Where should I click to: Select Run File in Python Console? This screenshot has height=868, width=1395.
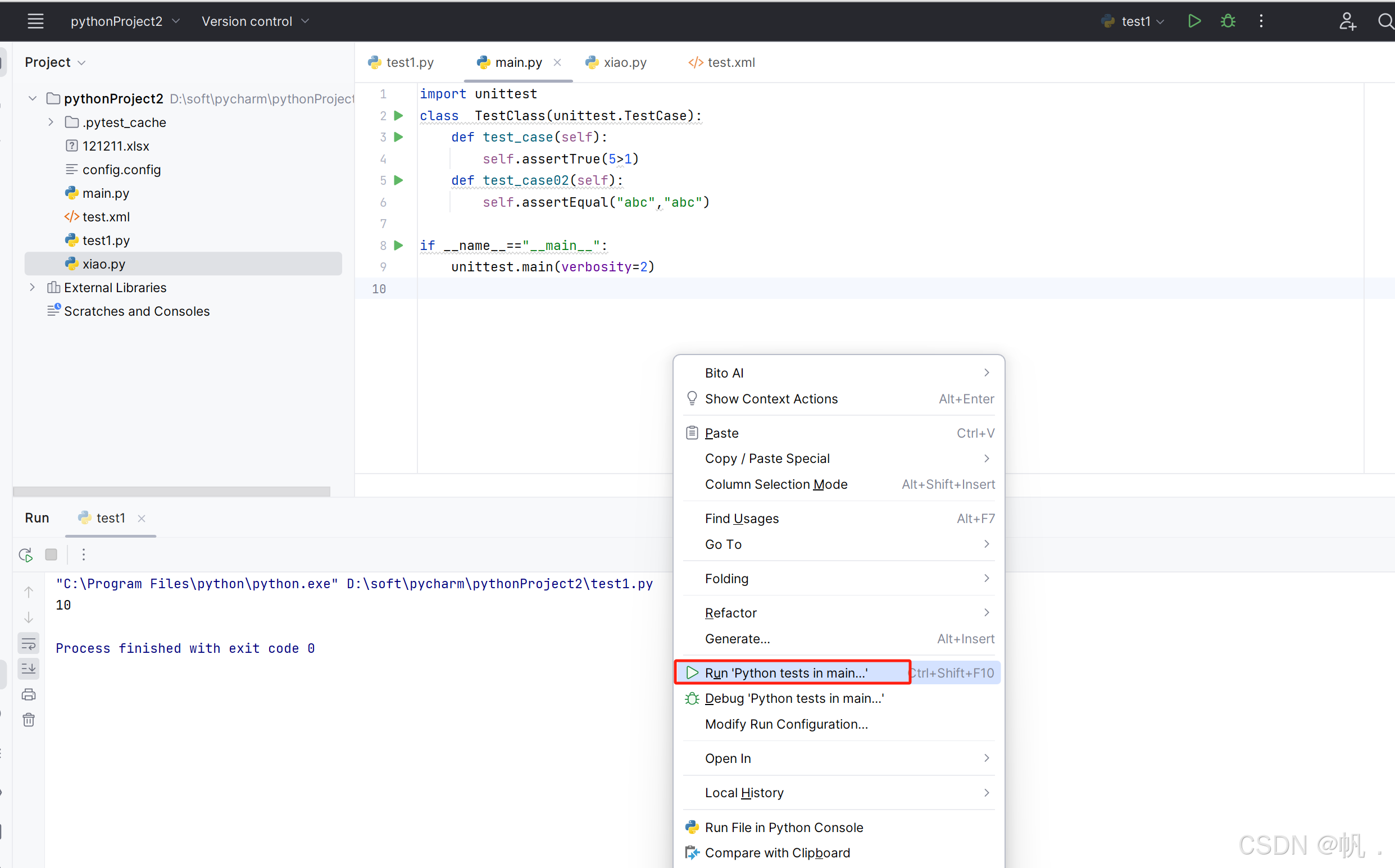click(784, 827)
